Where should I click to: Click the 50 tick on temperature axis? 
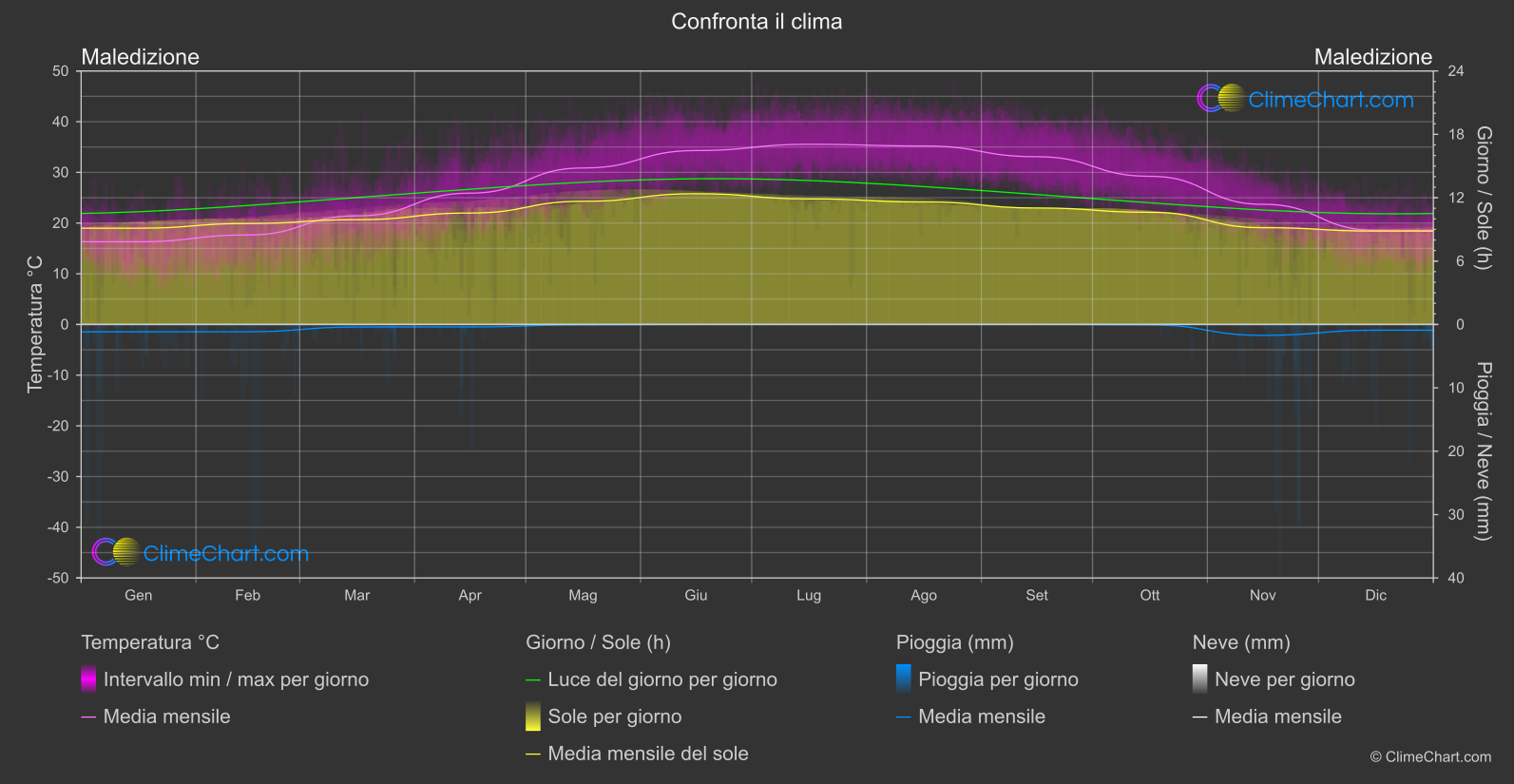pos(61,71)
